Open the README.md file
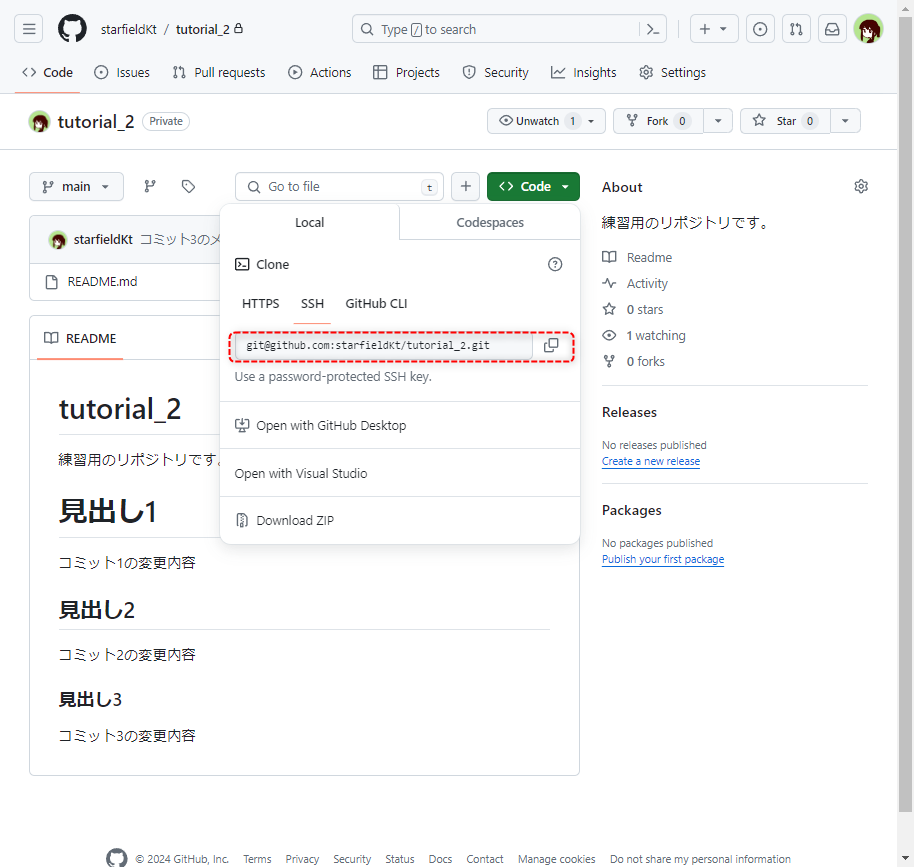914x867 pixels. 103,282
